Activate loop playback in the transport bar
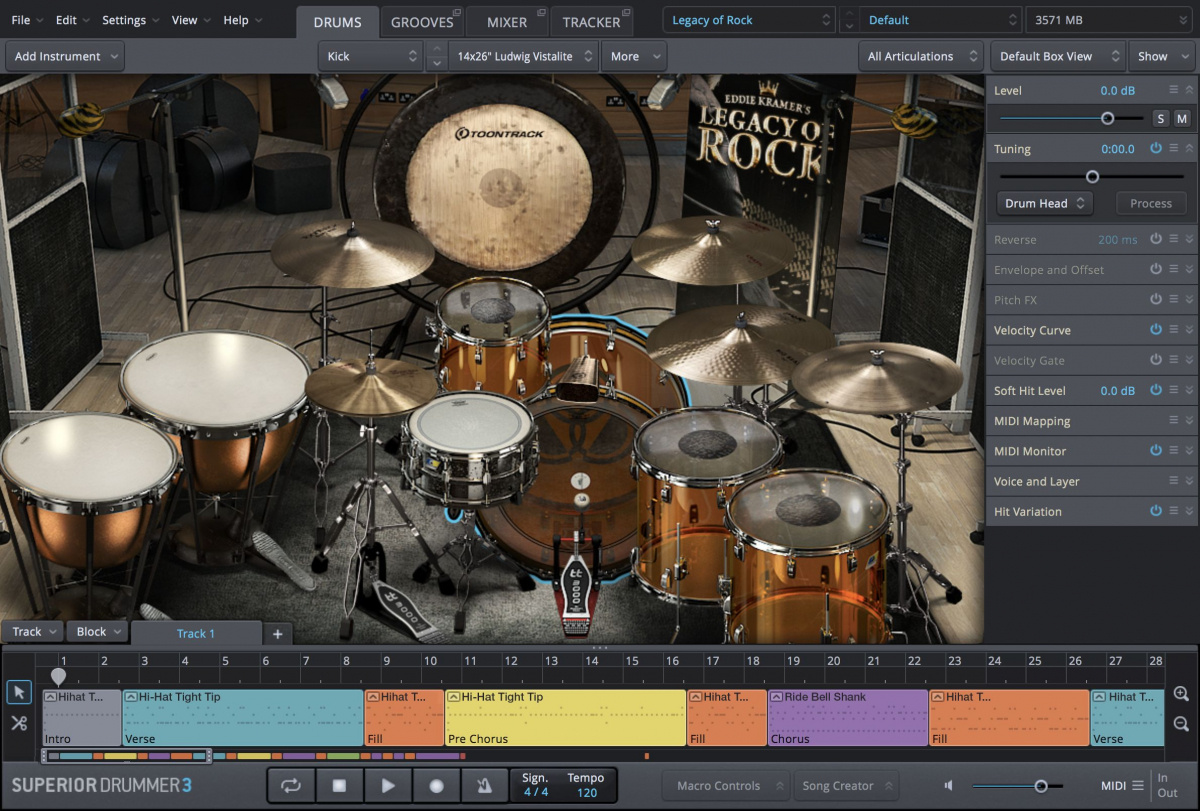This screenshot has height=811, width=1200. pos(290,785)
